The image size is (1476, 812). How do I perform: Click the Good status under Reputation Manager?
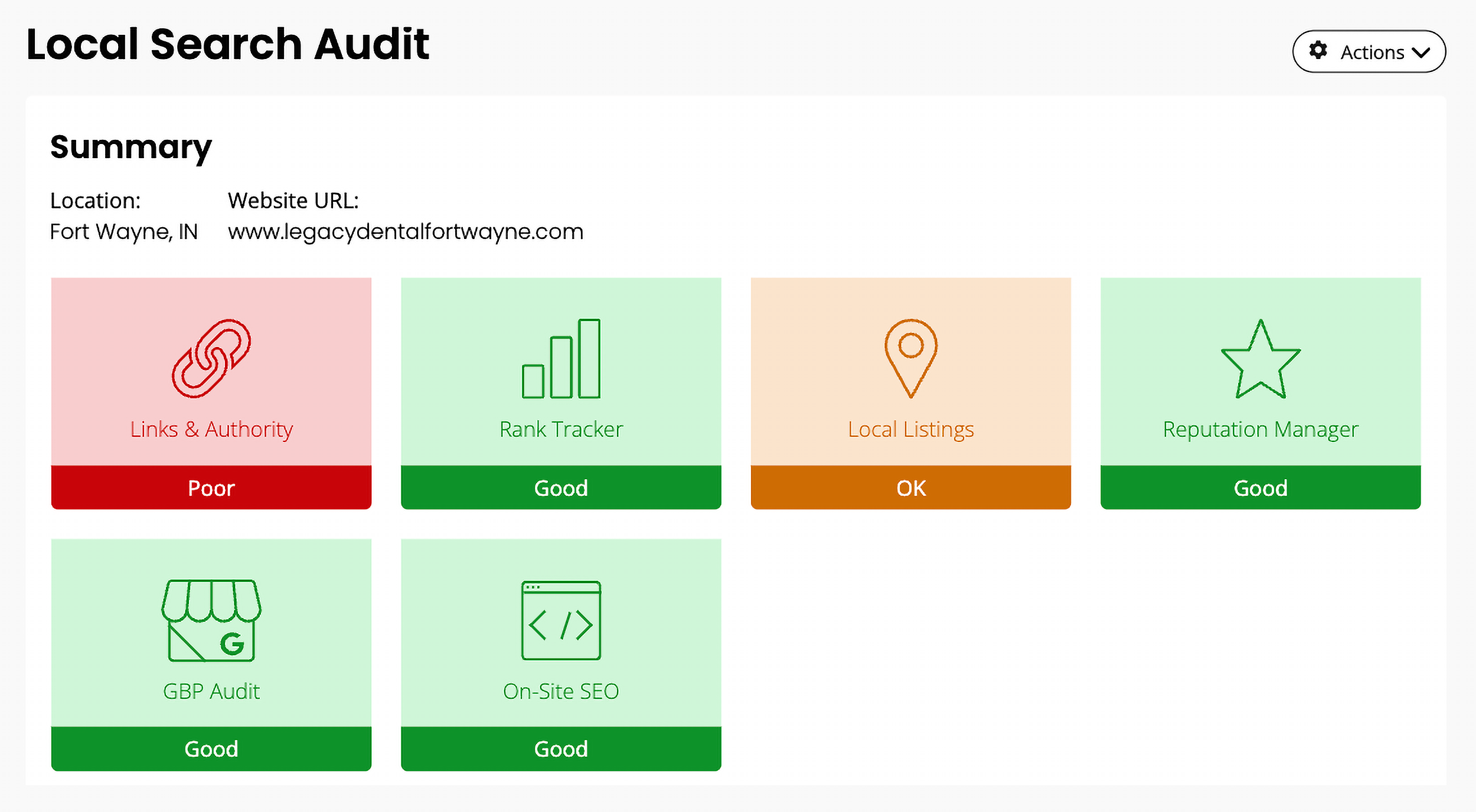(x=1261, y=487)
